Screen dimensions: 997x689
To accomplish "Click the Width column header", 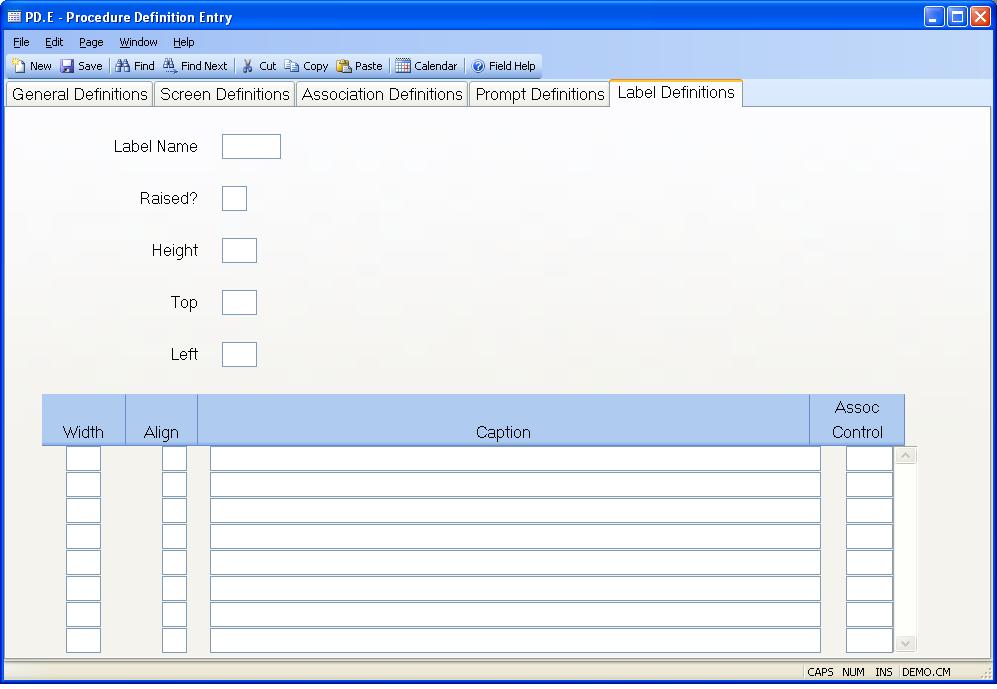I will pos(83,420).
